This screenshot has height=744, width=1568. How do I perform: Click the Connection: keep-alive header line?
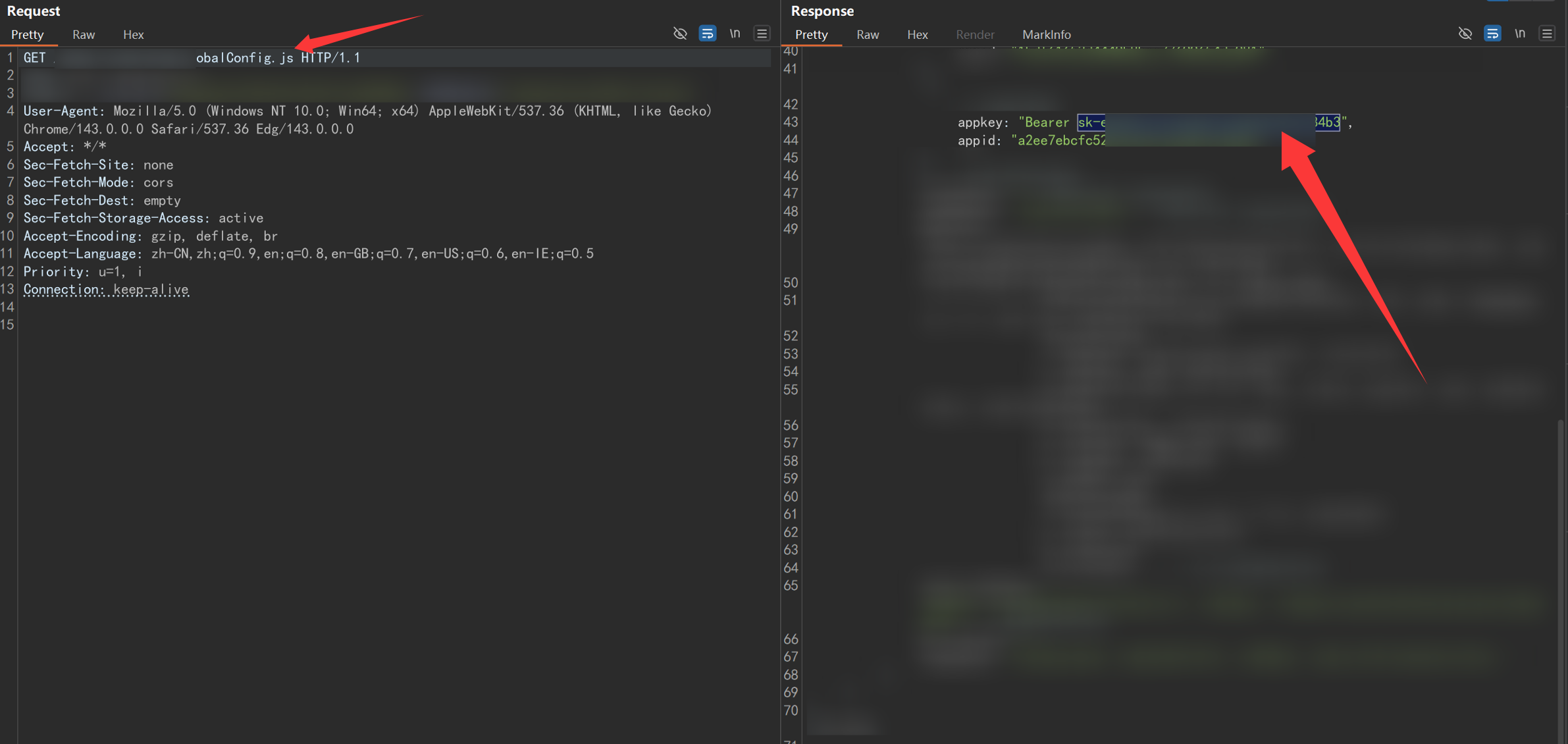(x=106, y=290)
